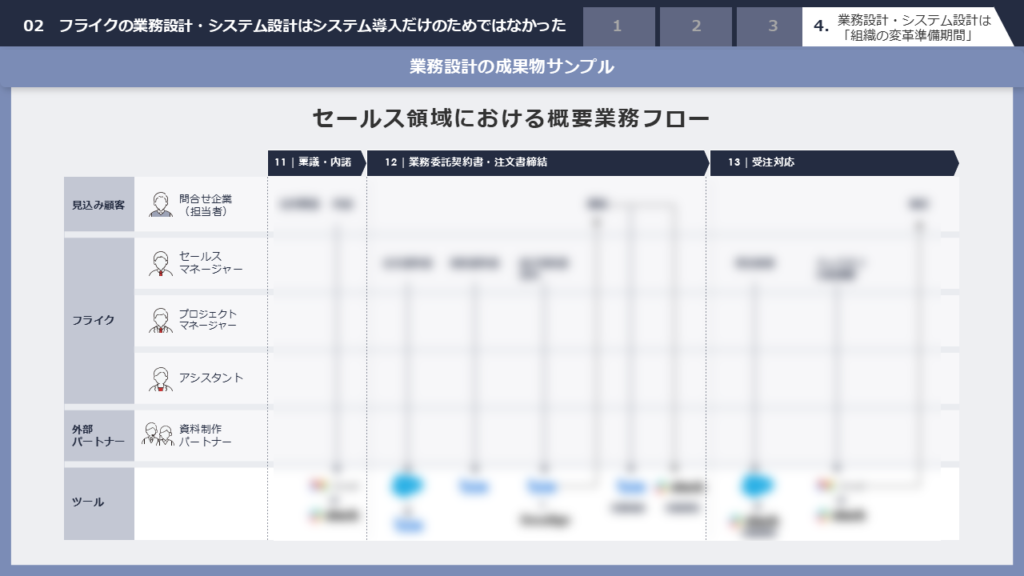Click the 業務設計の成果物サンプル banner
1024x576 pixels.
point(512,67)
